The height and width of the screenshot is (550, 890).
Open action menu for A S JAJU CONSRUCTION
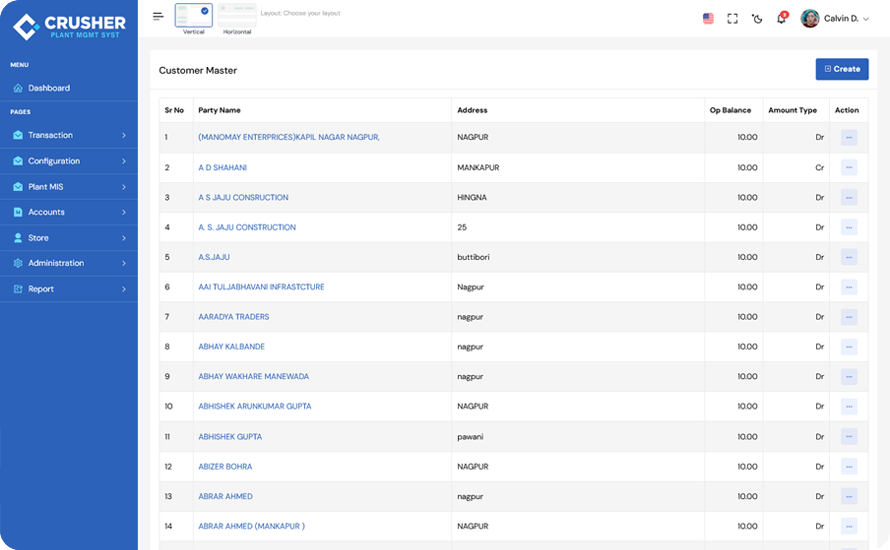click(x=849, y=198)
